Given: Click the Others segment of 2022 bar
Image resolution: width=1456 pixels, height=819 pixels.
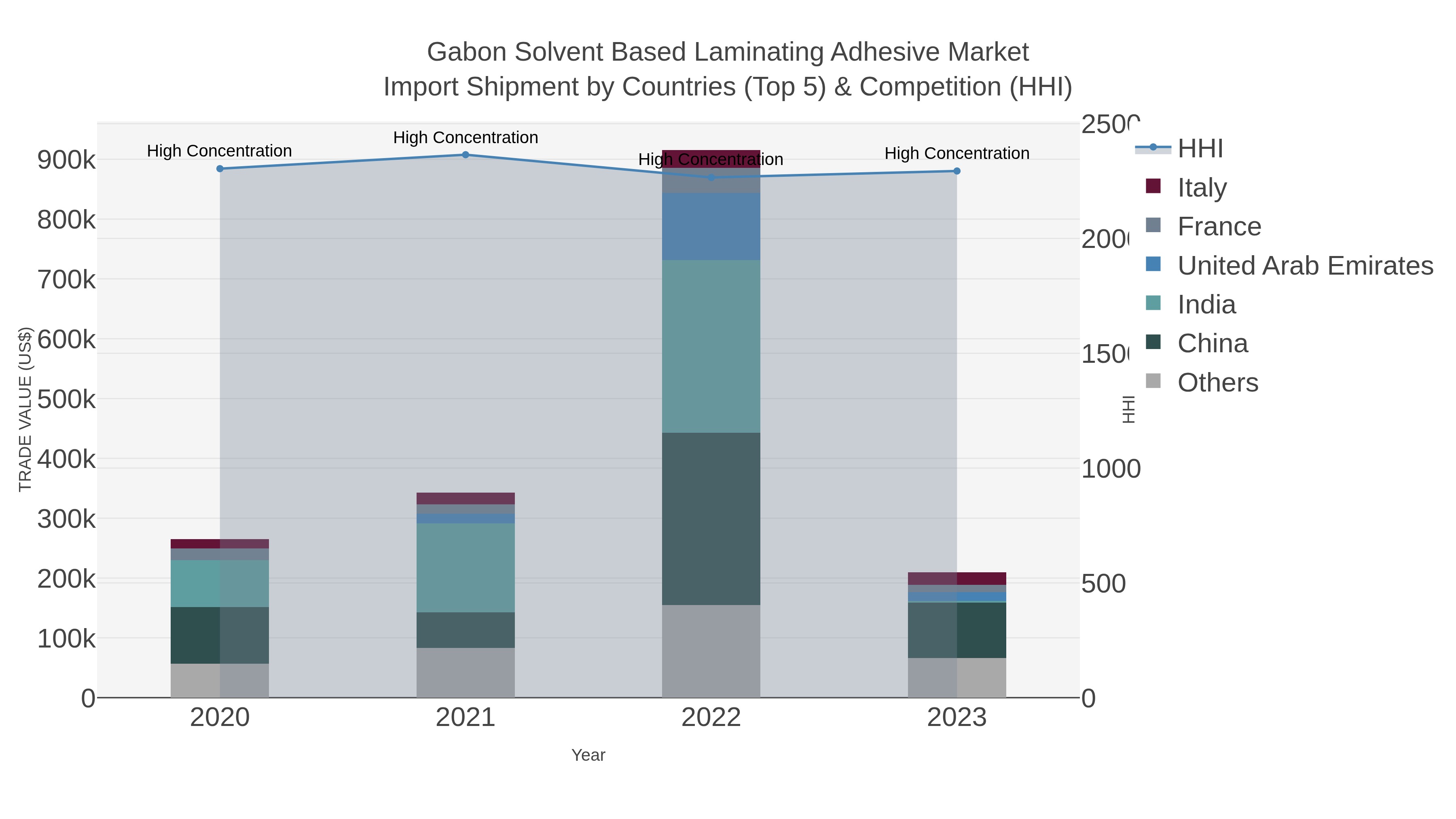Looking at the screenshot, I should pyautogui.click(x=711, y=651).
